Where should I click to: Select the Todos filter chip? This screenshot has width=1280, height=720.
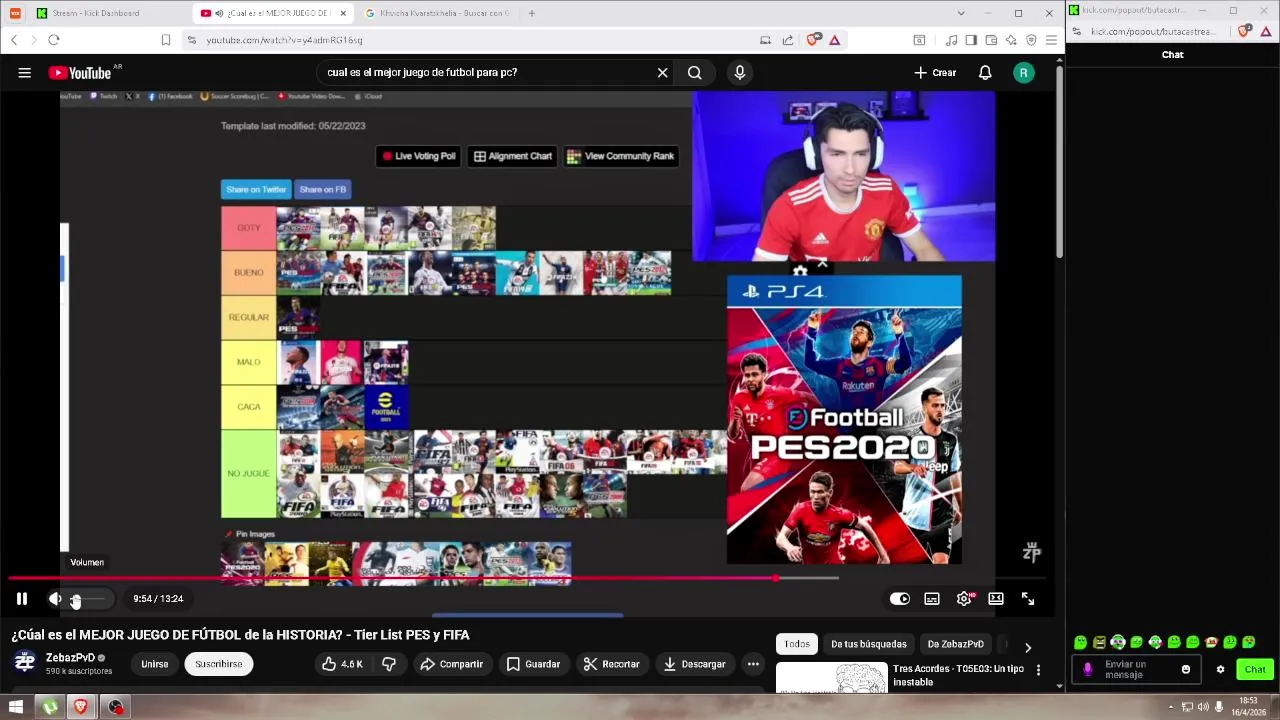pyautogui.click(x=797, y=644)
